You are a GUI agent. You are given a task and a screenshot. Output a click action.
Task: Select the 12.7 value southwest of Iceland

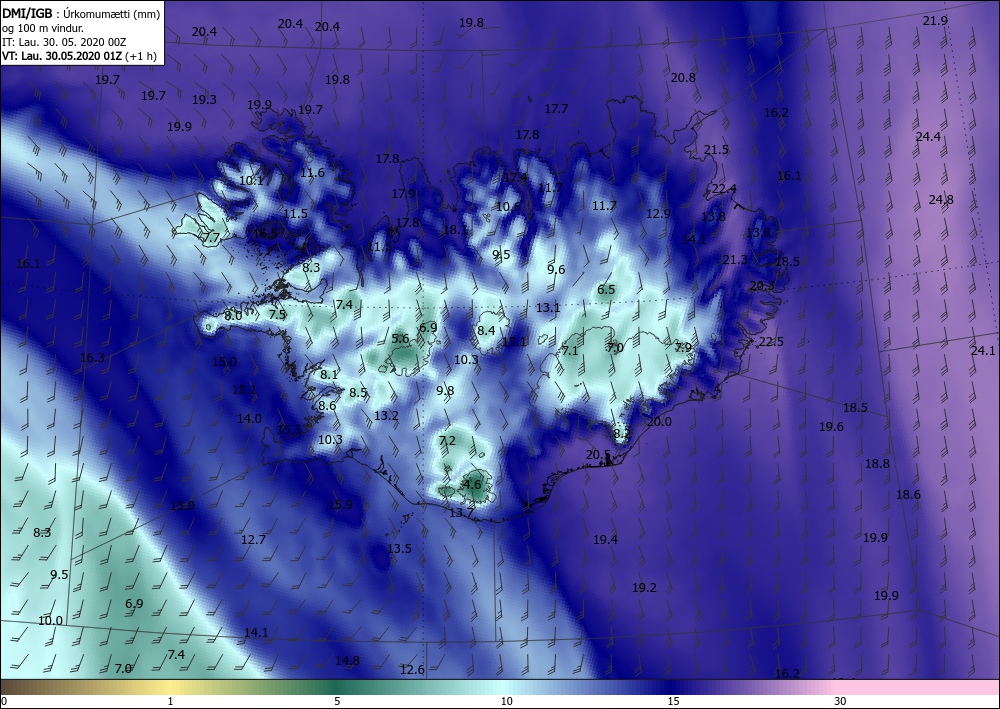pyautogui.click(x=253, y=540)
